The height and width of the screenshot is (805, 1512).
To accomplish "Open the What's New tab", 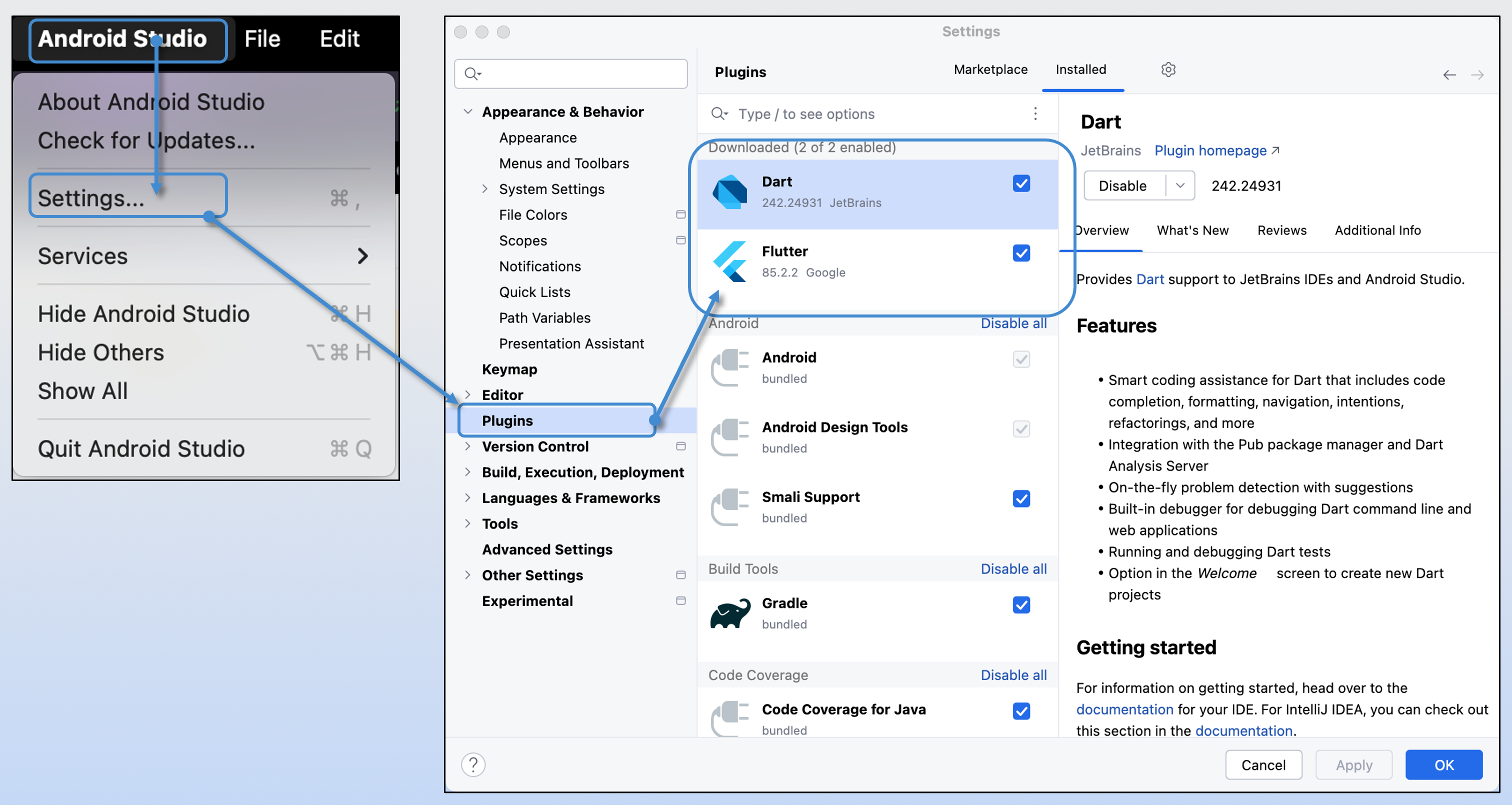I will point(1192,230).
